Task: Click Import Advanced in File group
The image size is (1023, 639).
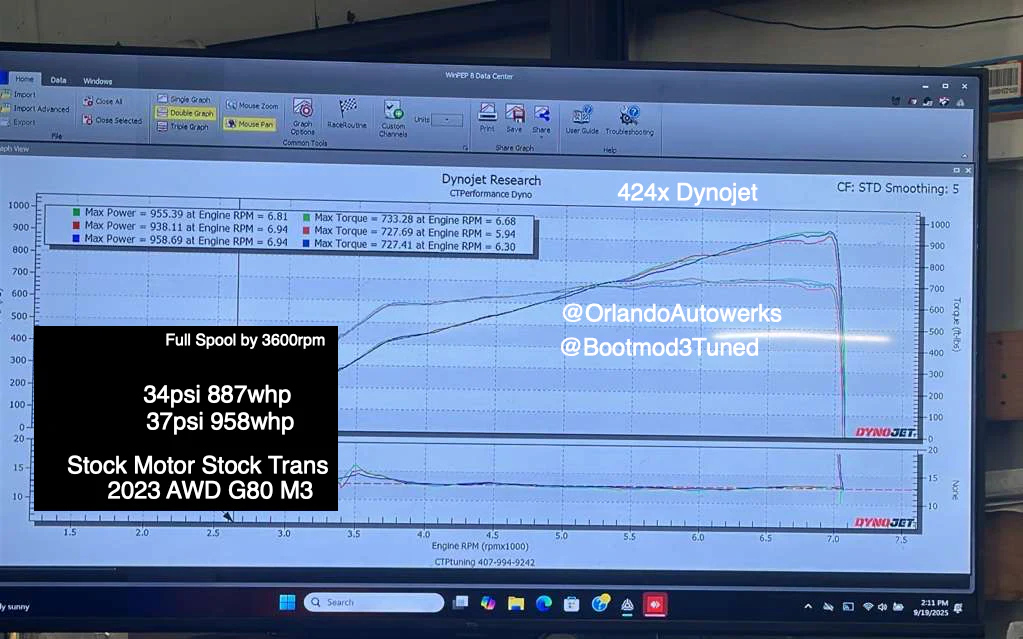Action: (x=36, y=109)
